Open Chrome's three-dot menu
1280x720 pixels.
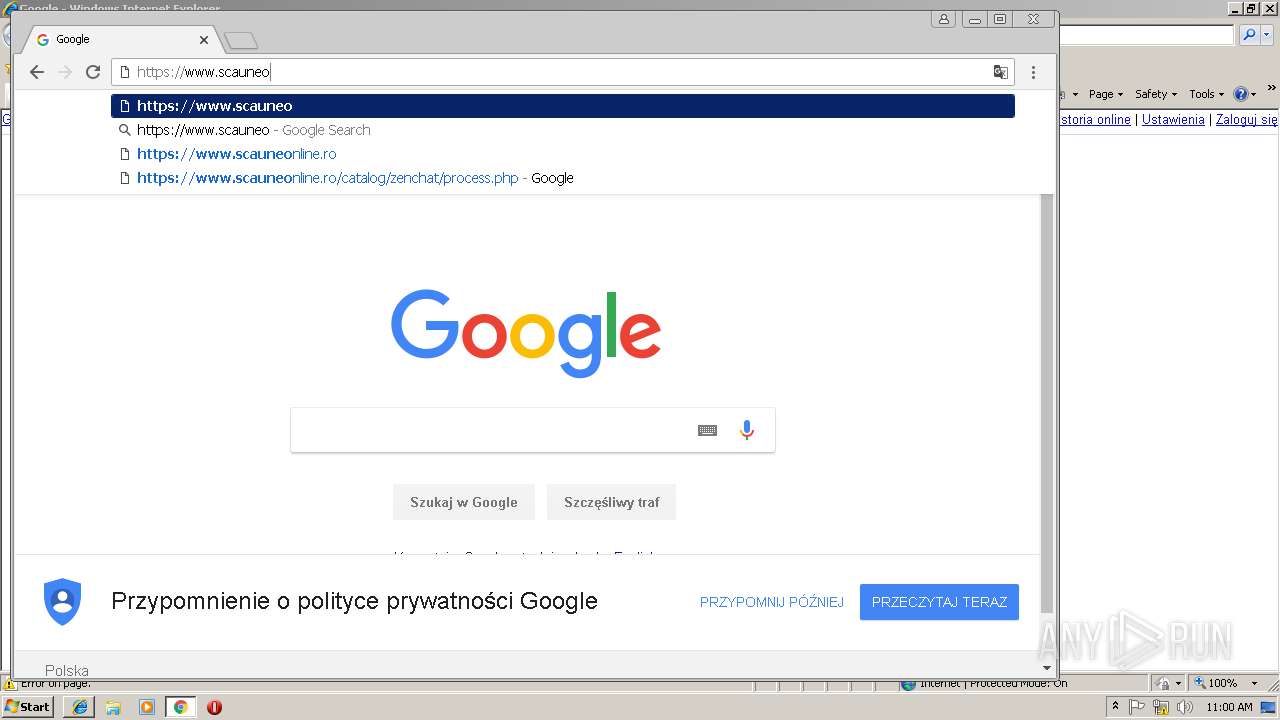1033,72
